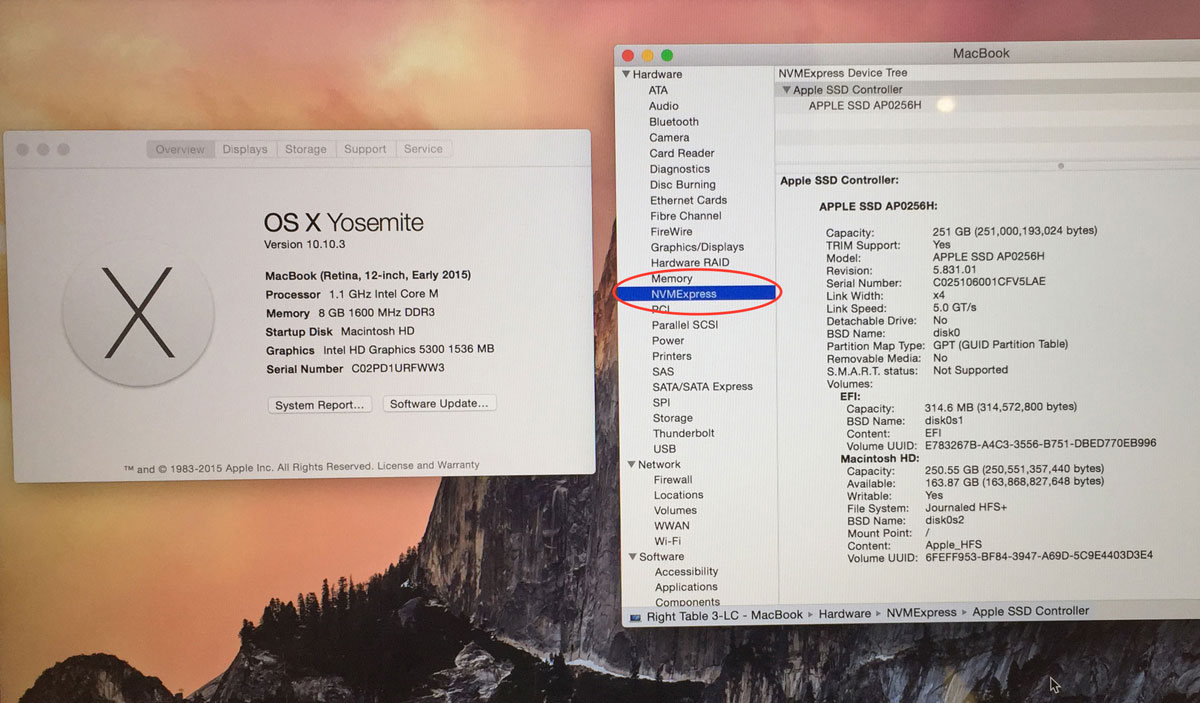Select Storage in the Hardware list

pos(673,418)
